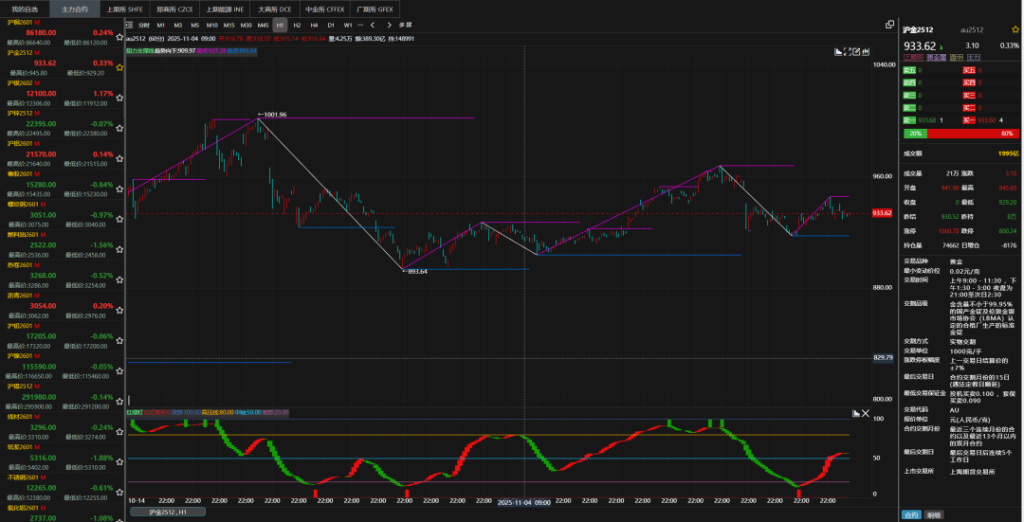Select the D1 daily timeframe button

[x=330, y=24]
